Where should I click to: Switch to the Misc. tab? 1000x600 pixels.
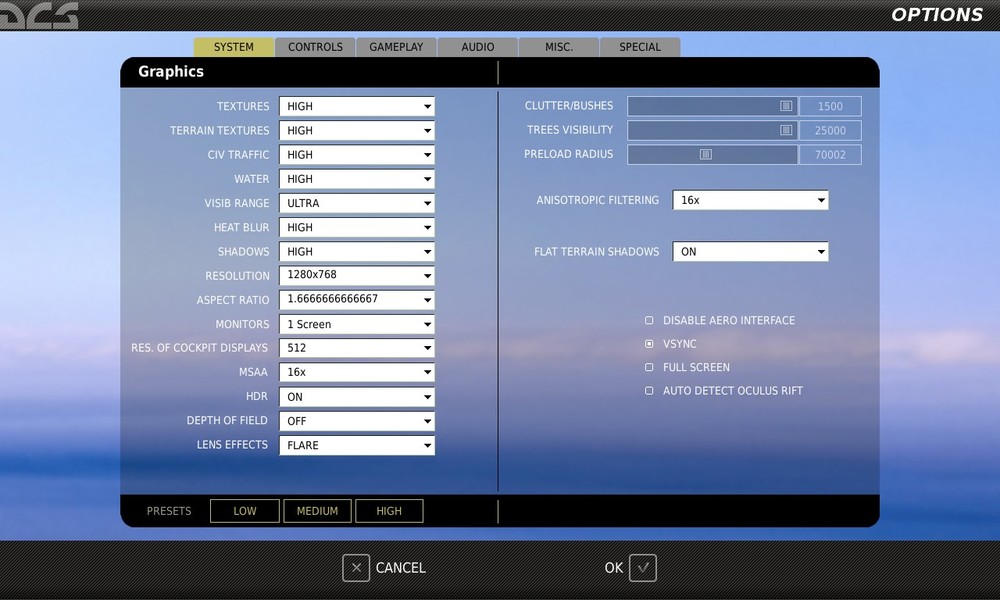pos(559,47)
